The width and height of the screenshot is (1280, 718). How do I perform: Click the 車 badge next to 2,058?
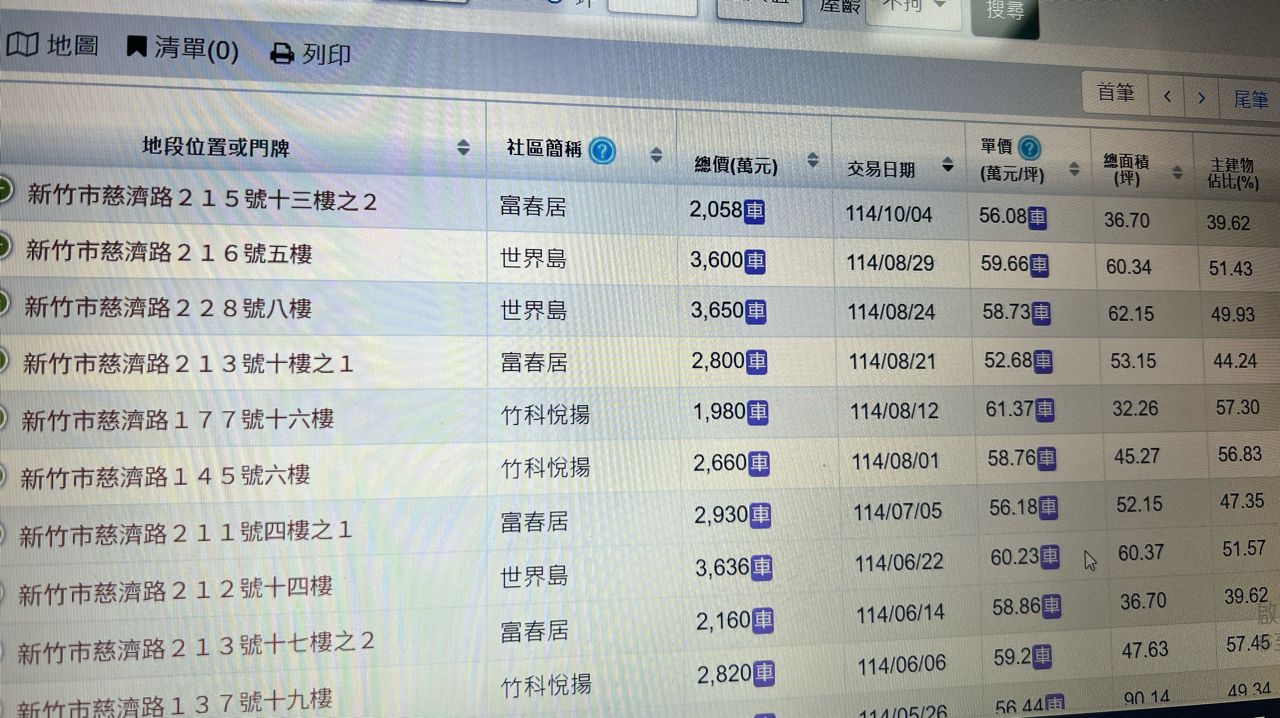[754, 210]
